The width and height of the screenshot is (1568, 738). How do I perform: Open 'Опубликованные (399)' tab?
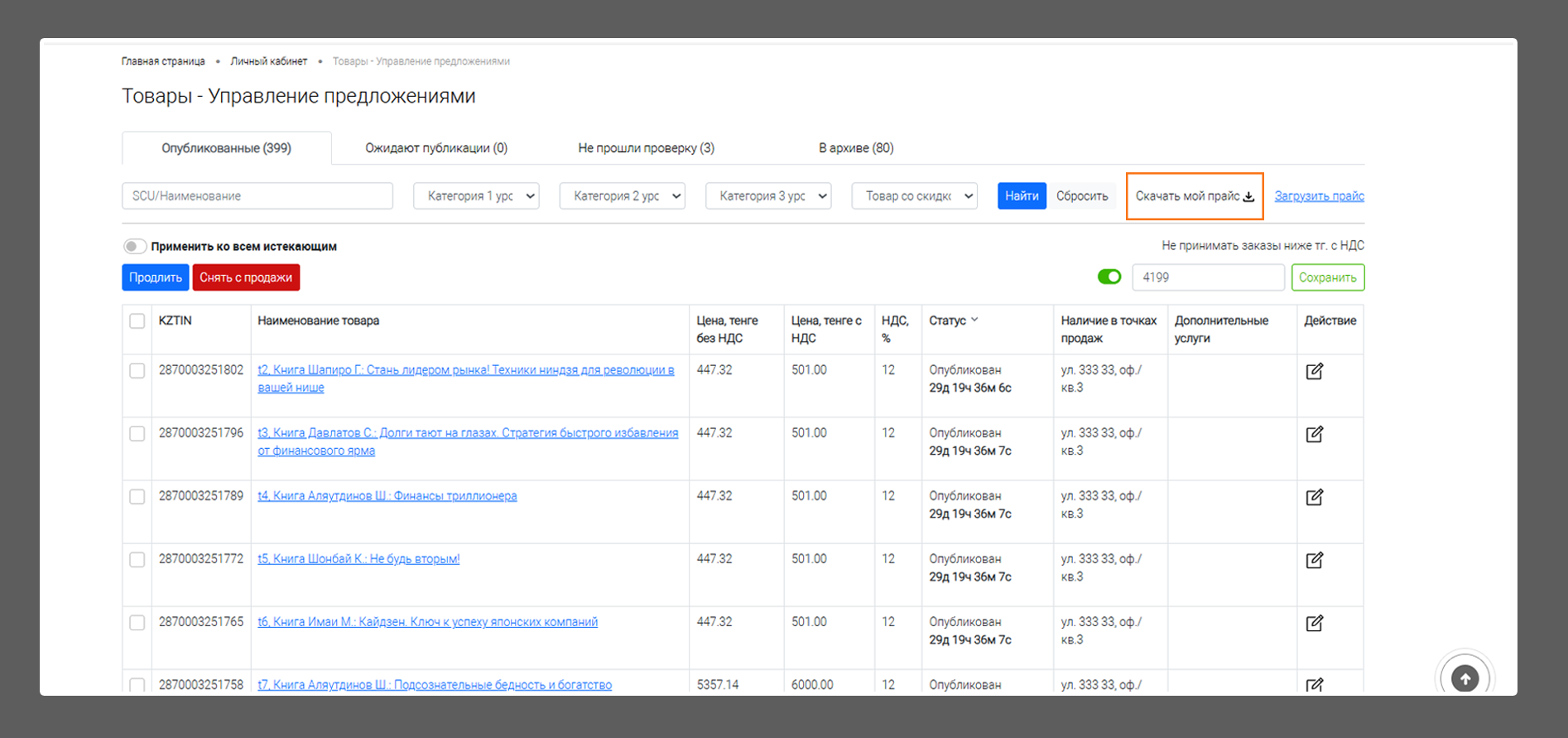pyautogui.click(x=226, y=148)
